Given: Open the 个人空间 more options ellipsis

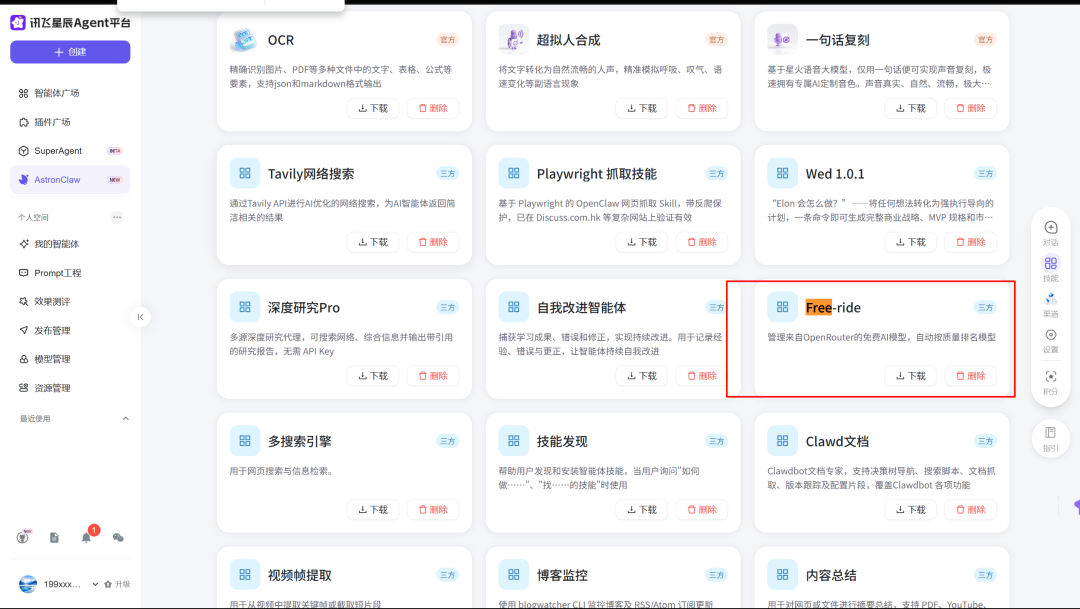Looking at the screenshot, I should [x=117, y=217].
